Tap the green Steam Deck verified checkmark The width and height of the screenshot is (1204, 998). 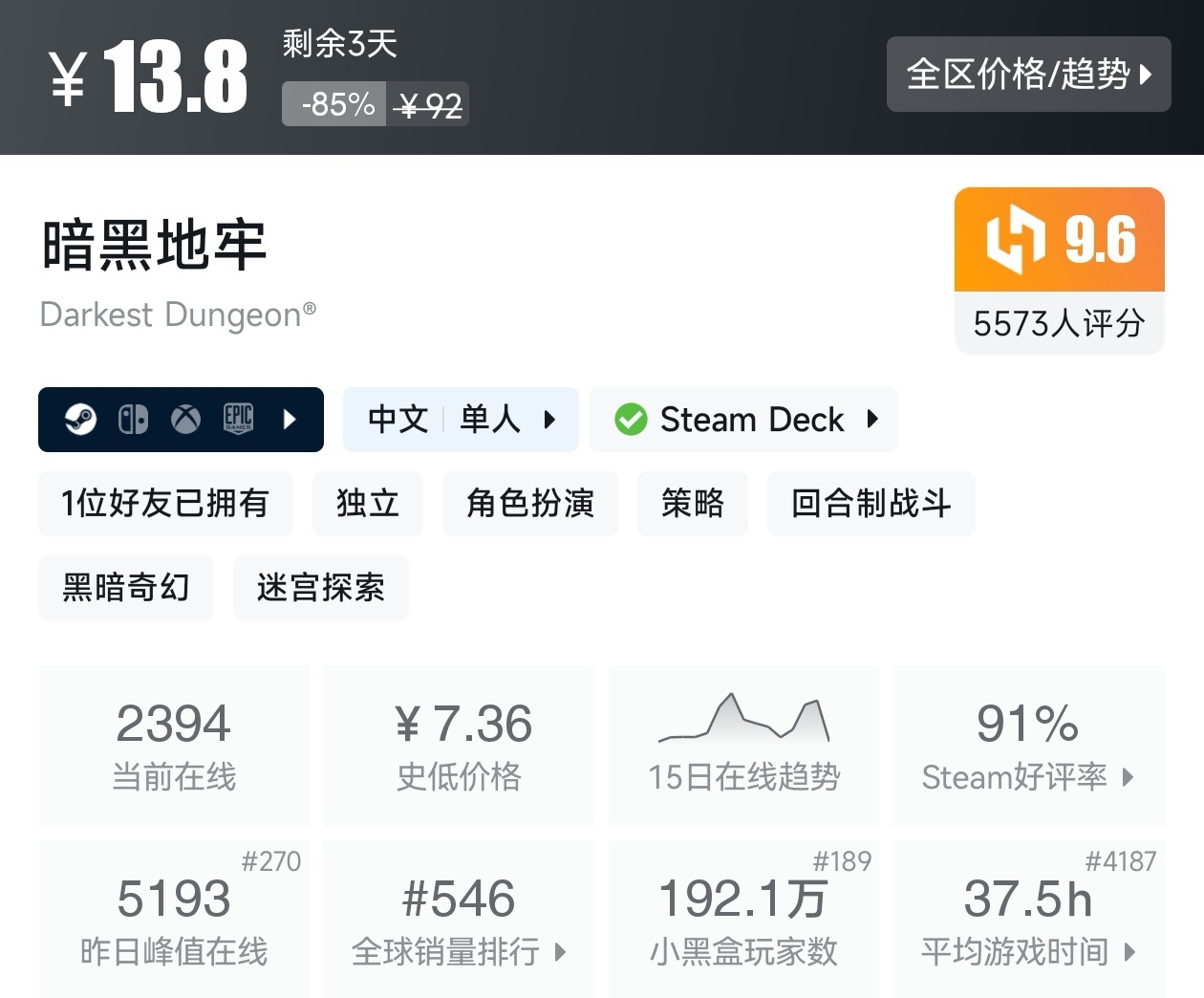pyautogui.click(x=631, y=419)
